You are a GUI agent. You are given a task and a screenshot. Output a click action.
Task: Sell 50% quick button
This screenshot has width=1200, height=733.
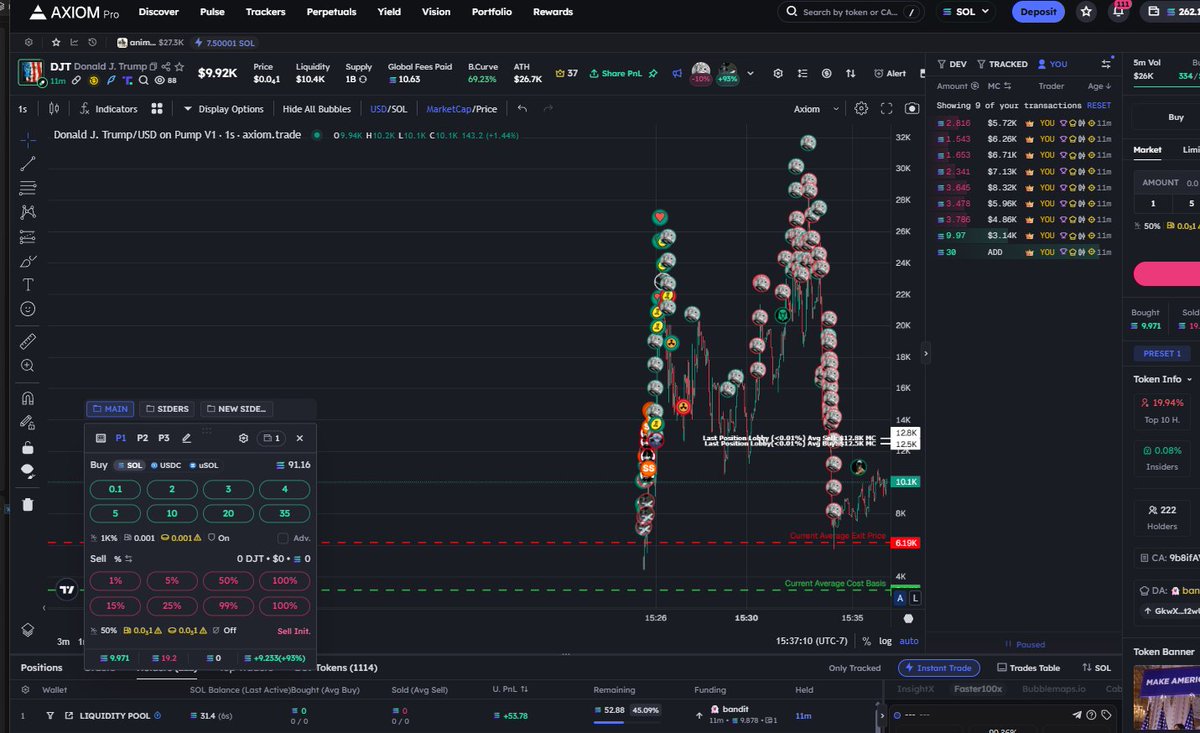(x=228, y=580)
